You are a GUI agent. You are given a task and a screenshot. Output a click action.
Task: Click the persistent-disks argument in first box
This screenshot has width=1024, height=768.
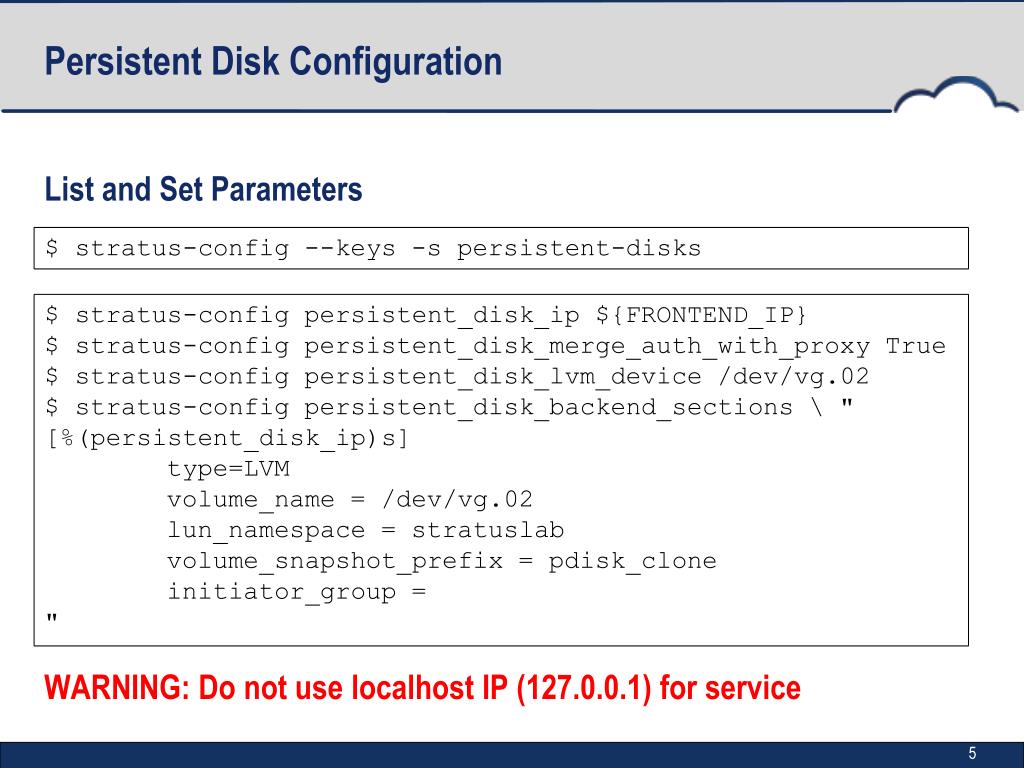(x=579, y=248)
